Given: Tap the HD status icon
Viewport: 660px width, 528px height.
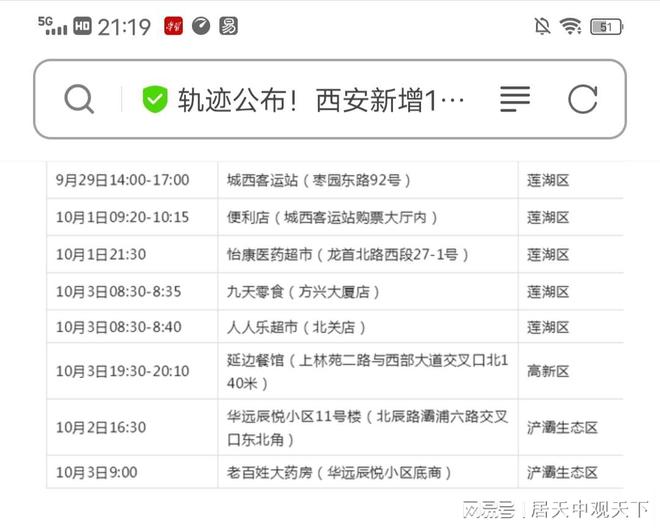Looking at the screenshot, I should click(x=82, y=26).
